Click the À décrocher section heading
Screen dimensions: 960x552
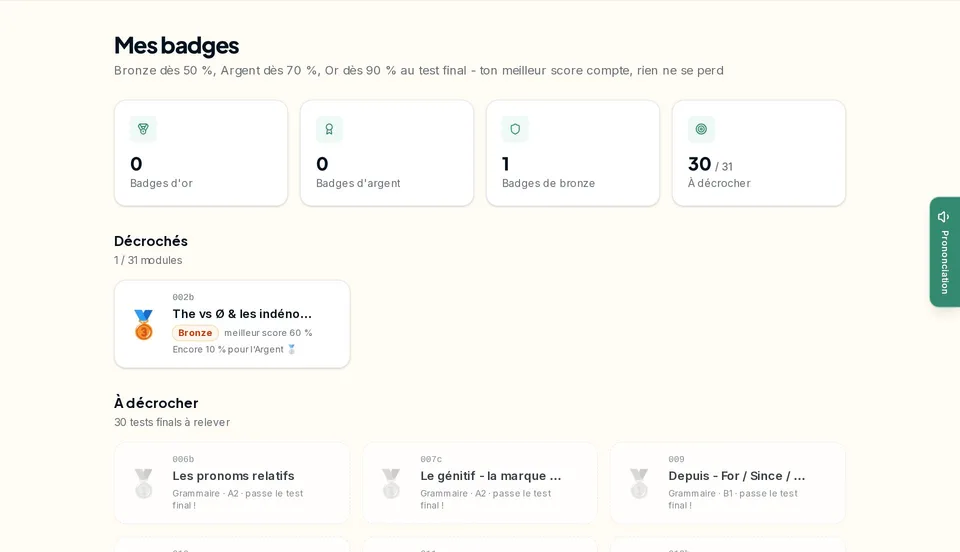(x=156, y=403)
